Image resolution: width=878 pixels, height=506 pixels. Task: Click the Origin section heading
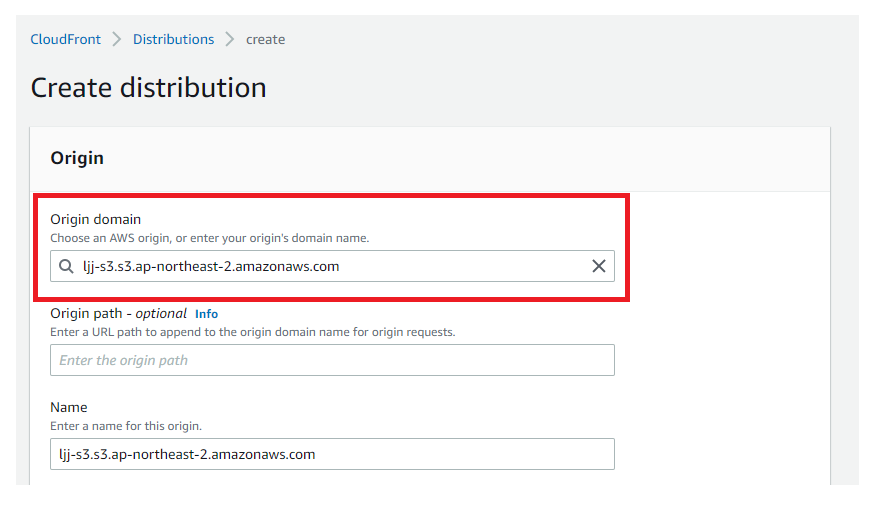77,158
